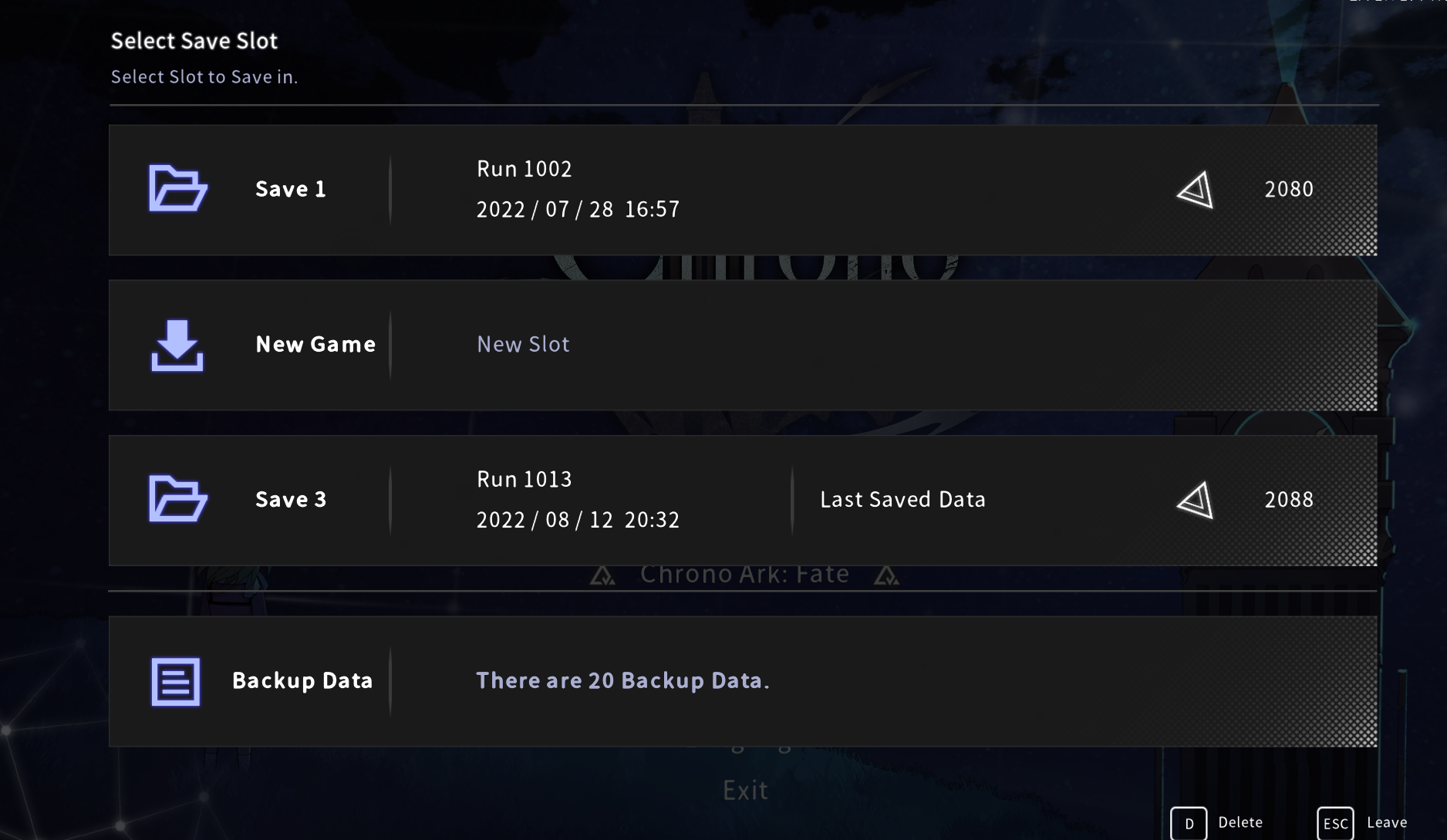This screenshot has height=840, width=1447.
Task: Choose the New Game label
Action: (x=315, y=344)
